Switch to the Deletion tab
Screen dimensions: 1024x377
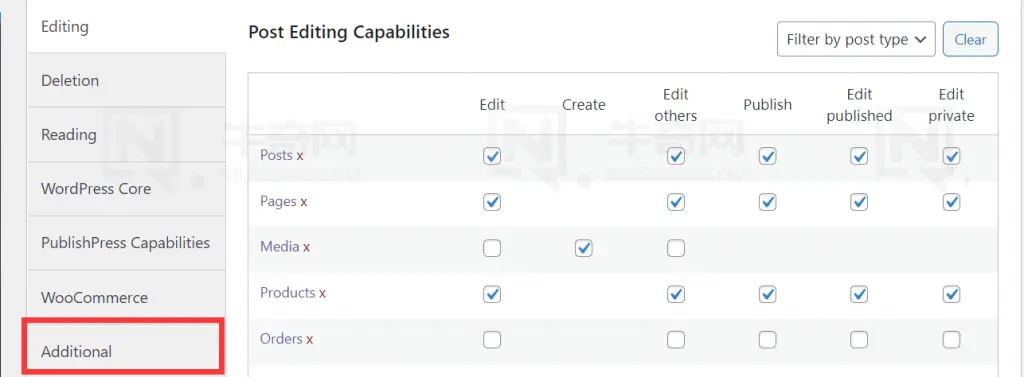126,80
